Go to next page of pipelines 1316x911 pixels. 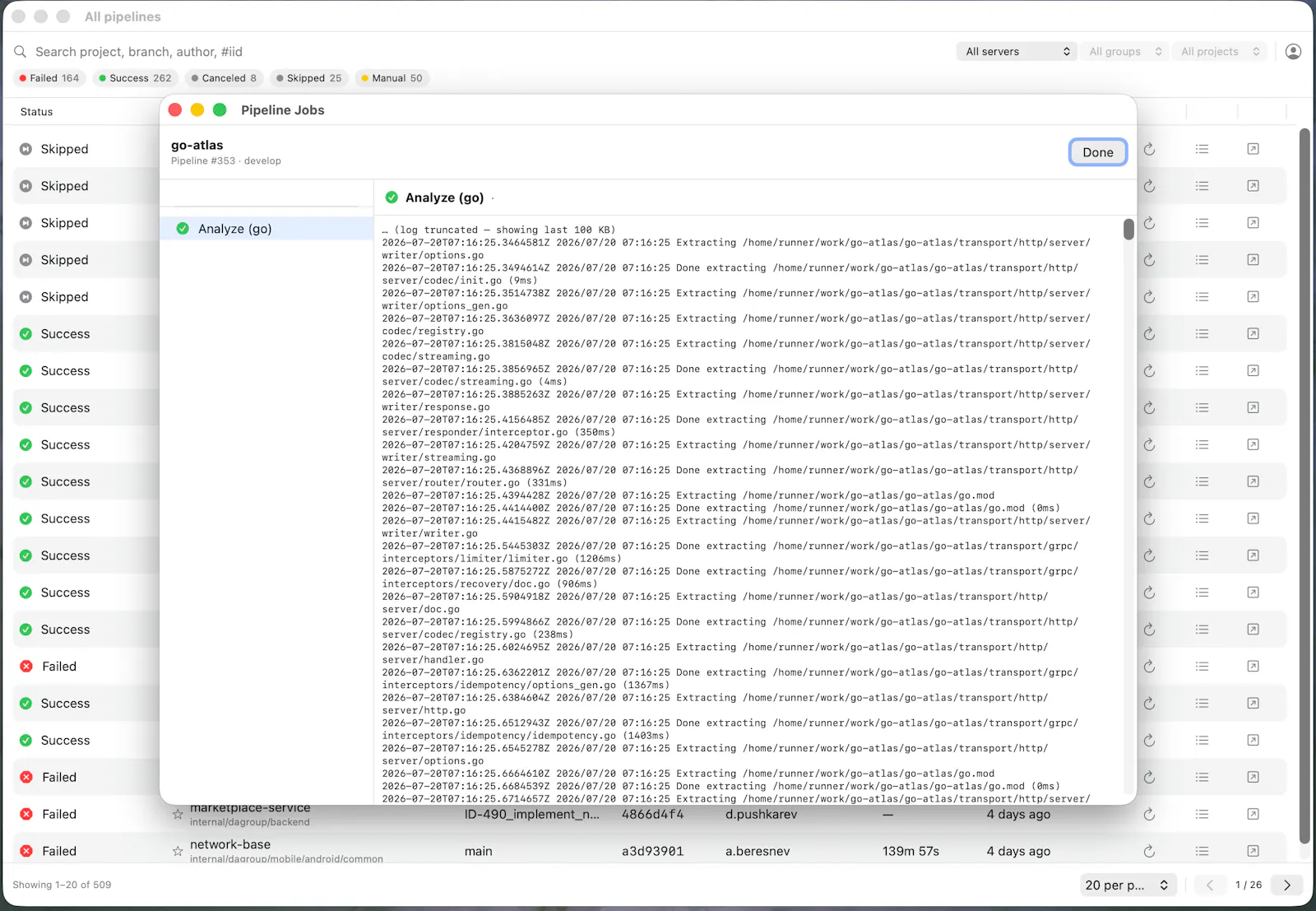[x=1287, y=885]
